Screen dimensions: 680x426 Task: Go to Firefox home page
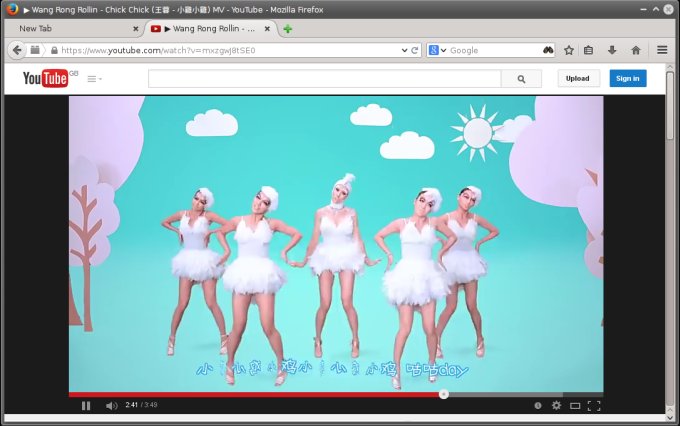click(636, 50)
